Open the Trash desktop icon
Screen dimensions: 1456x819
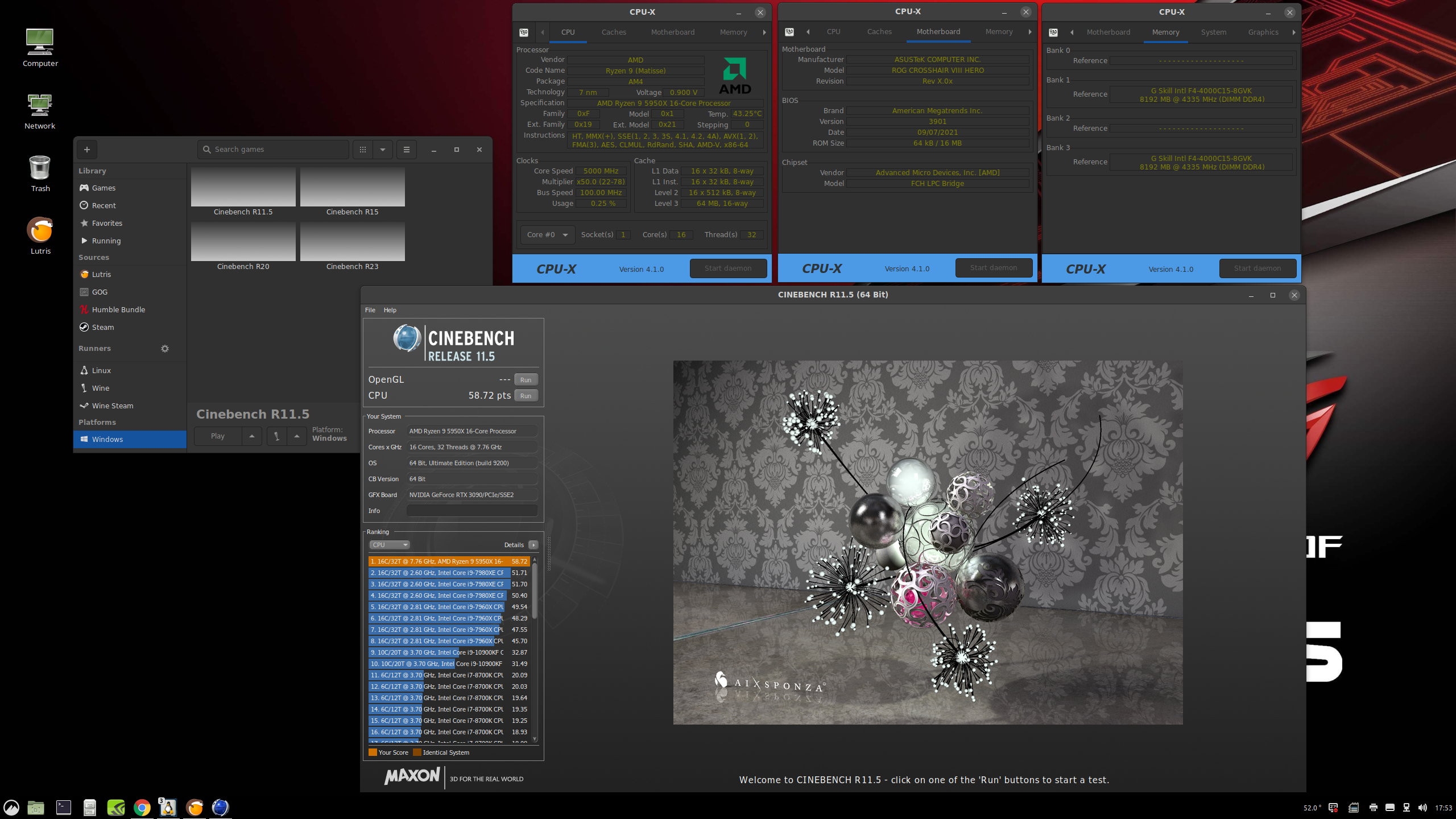(40, 173)
